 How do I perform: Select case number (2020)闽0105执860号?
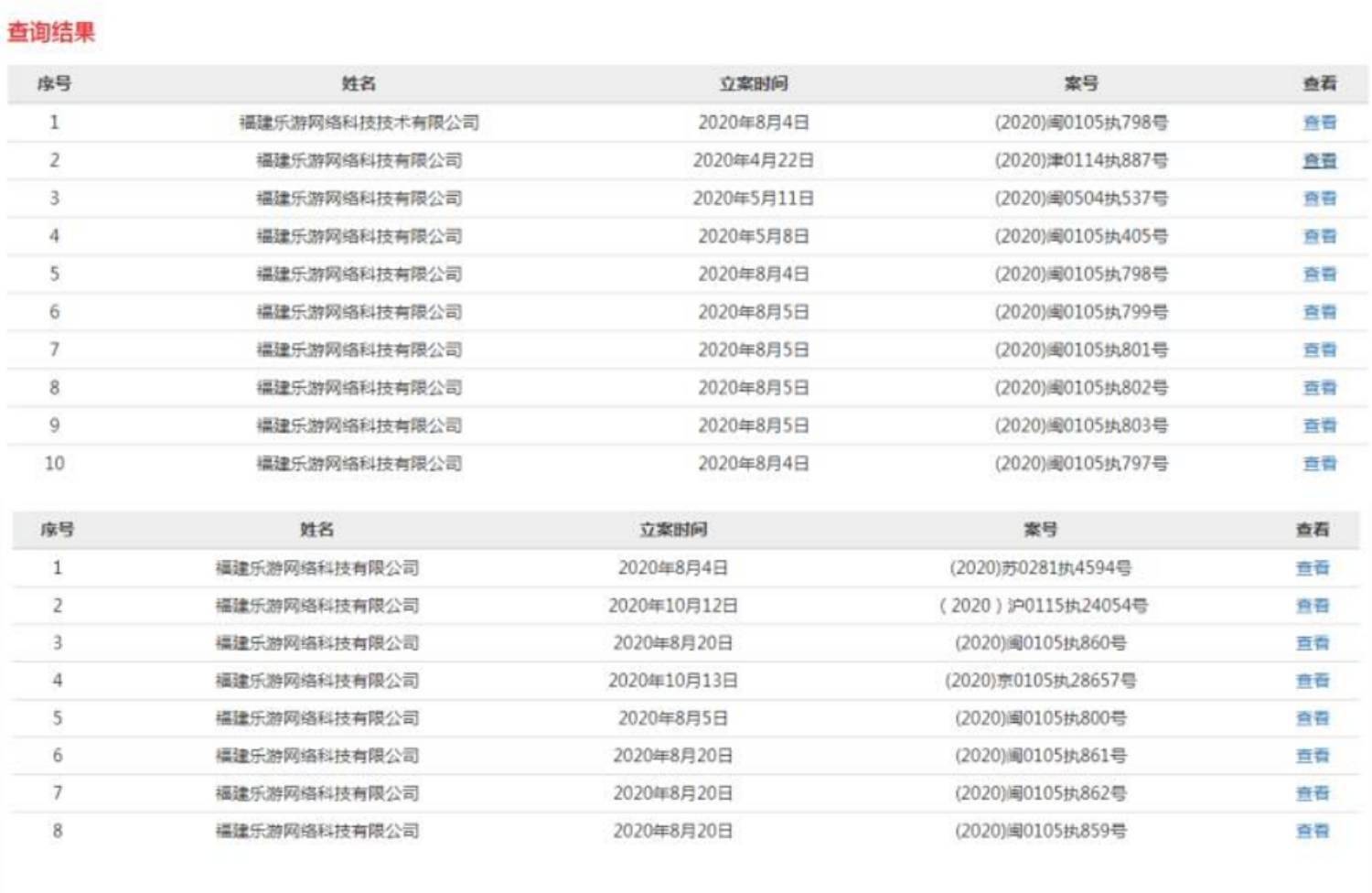1041,643
